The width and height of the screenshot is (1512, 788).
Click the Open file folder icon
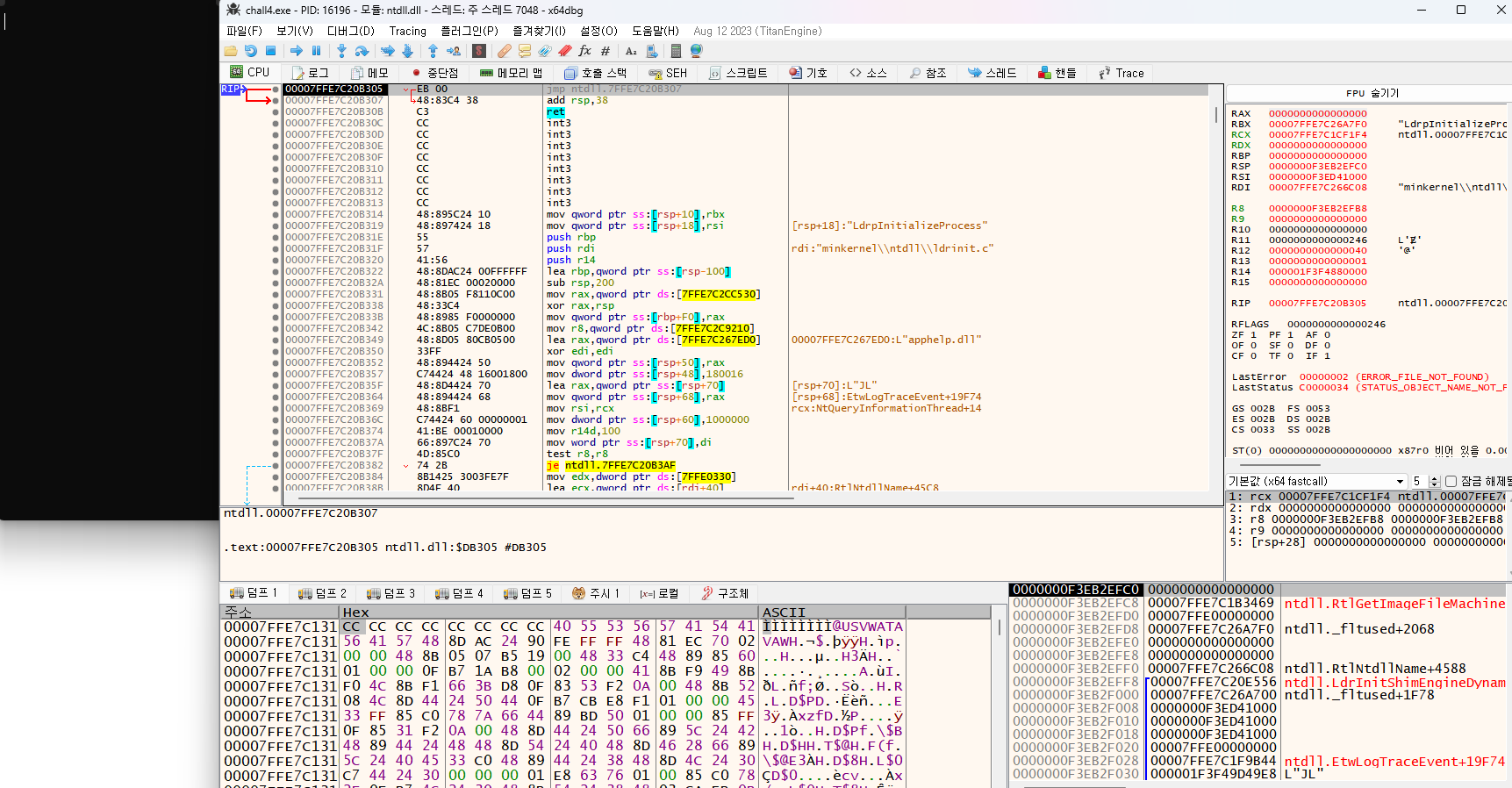click(x=231, y=51)
